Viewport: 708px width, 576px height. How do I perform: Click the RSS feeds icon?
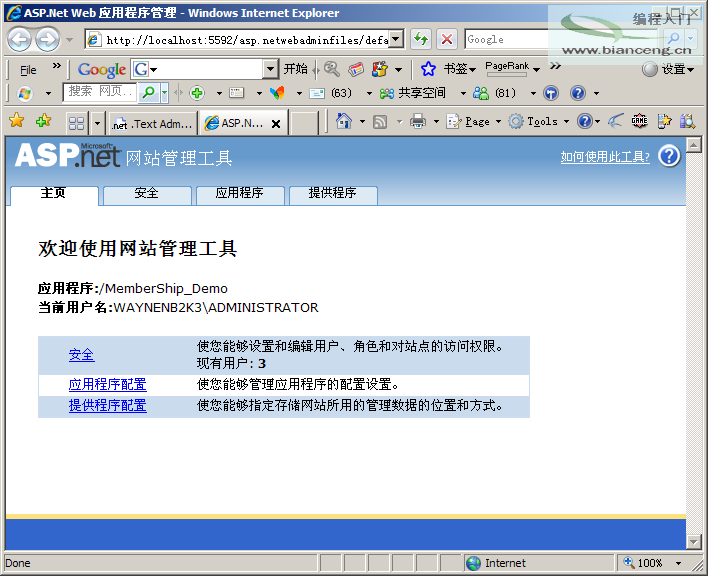[x=380, y=121]
